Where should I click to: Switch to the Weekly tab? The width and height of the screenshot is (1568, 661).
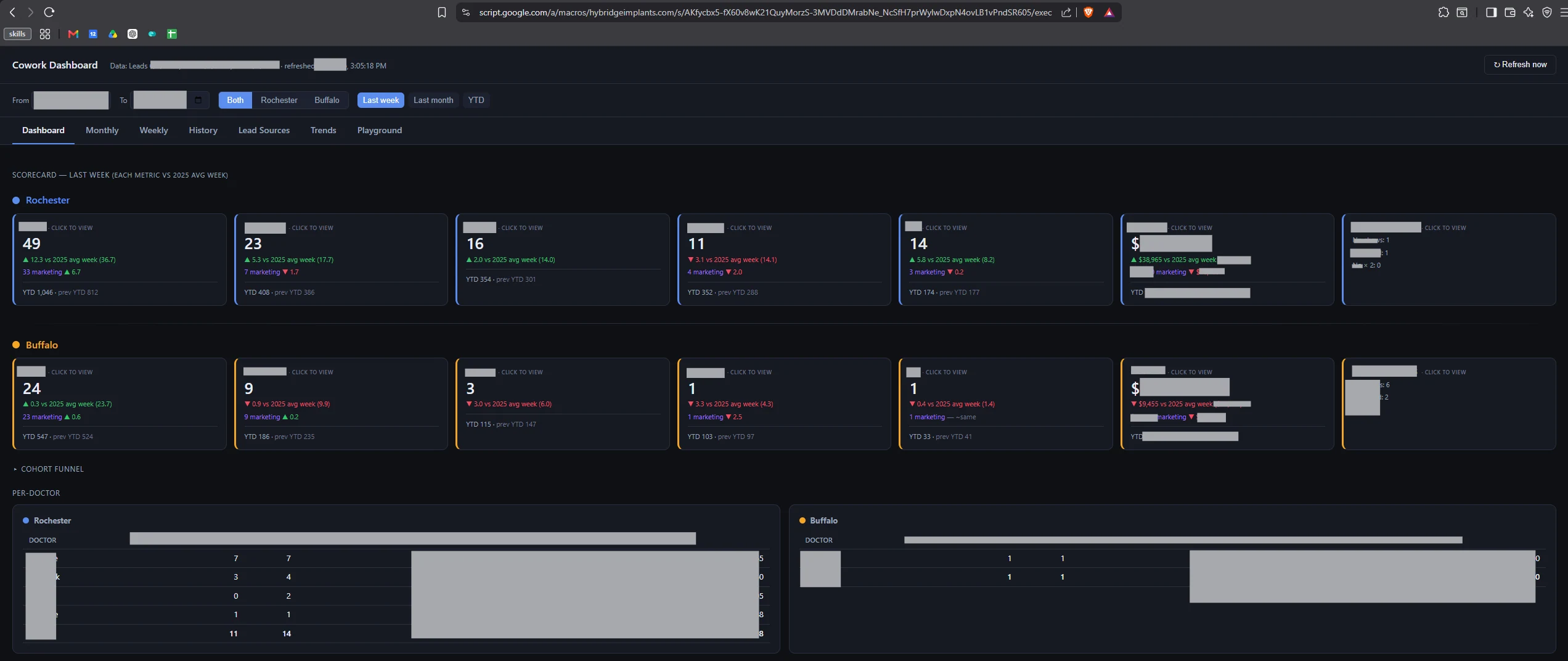coord(153,130)
